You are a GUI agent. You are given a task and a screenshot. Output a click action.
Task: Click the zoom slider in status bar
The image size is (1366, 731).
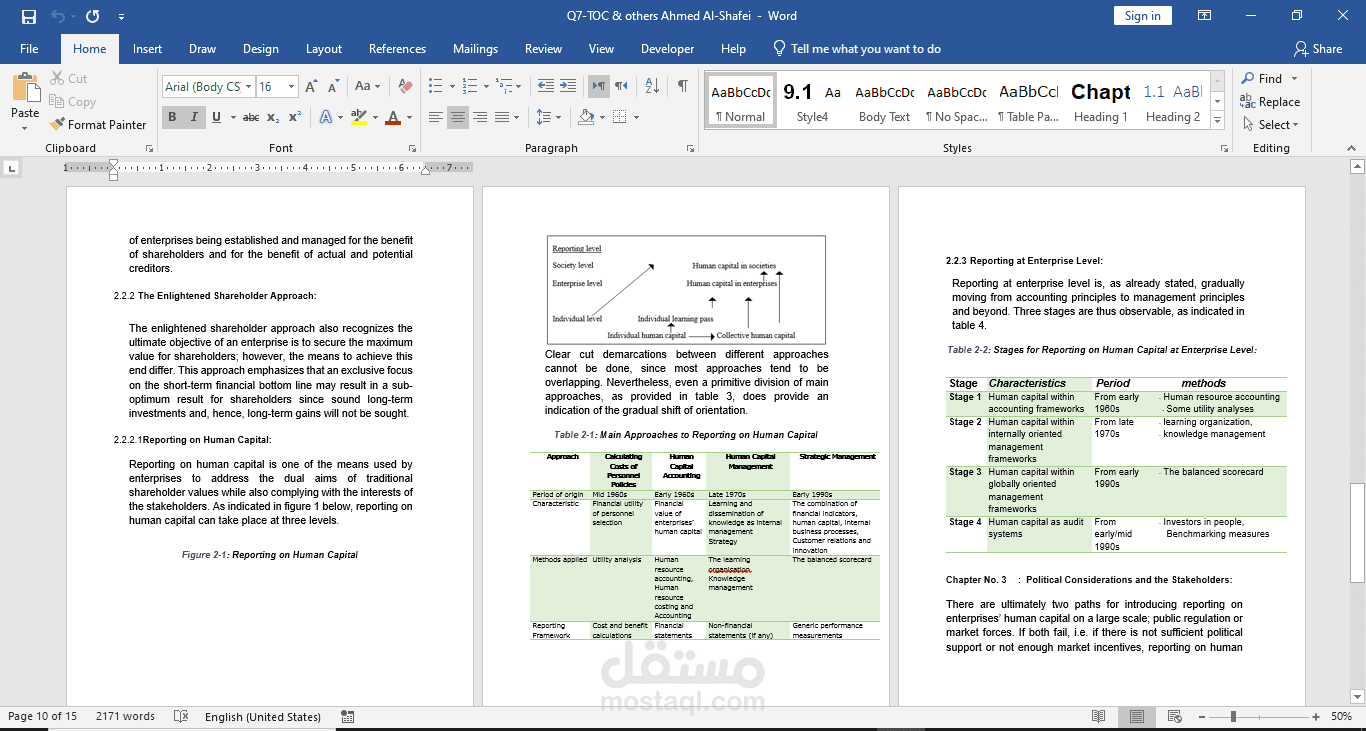[1261, 717]
